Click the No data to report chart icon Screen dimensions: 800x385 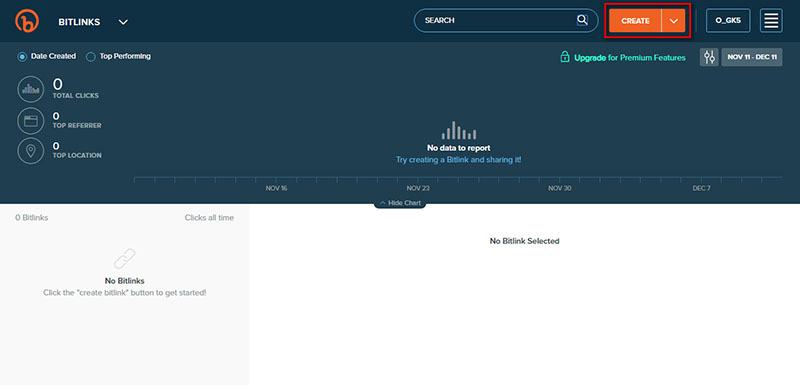(x=459, y=131)
